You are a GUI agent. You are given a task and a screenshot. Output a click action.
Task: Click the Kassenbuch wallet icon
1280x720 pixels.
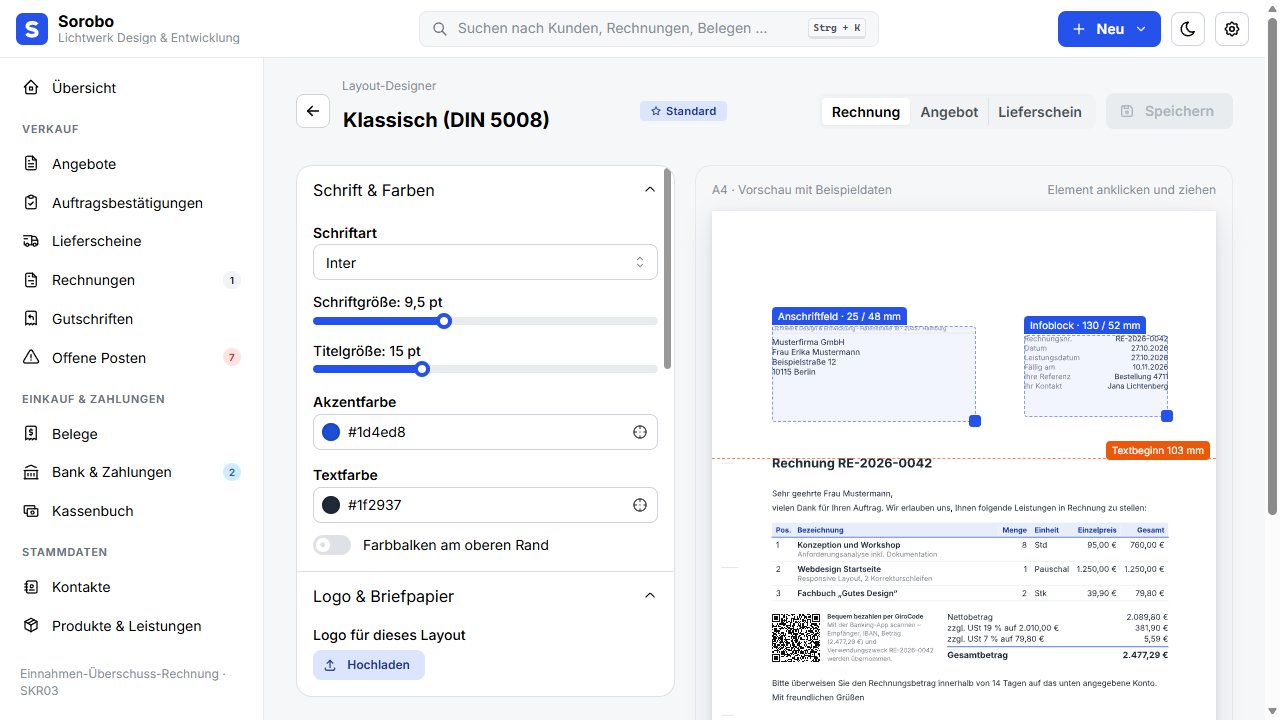tap(32, 511)
